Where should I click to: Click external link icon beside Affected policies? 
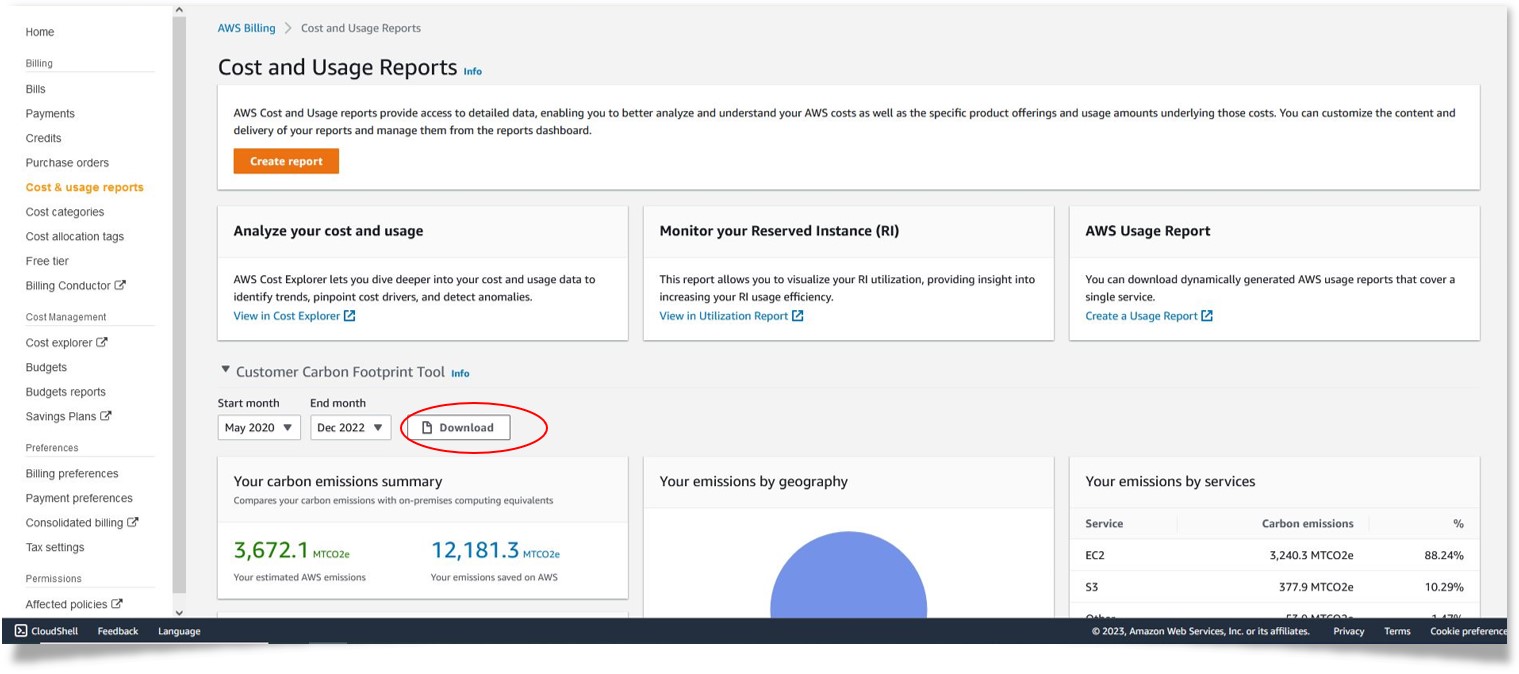point(117,603)
